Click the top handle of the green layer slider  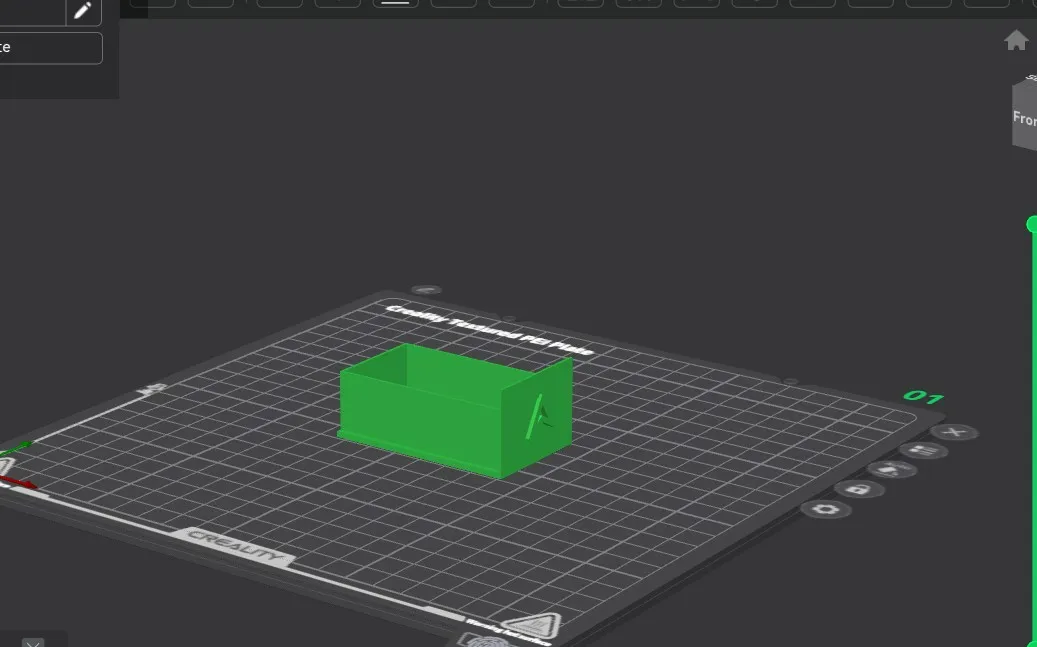[x=1032, y=224]
